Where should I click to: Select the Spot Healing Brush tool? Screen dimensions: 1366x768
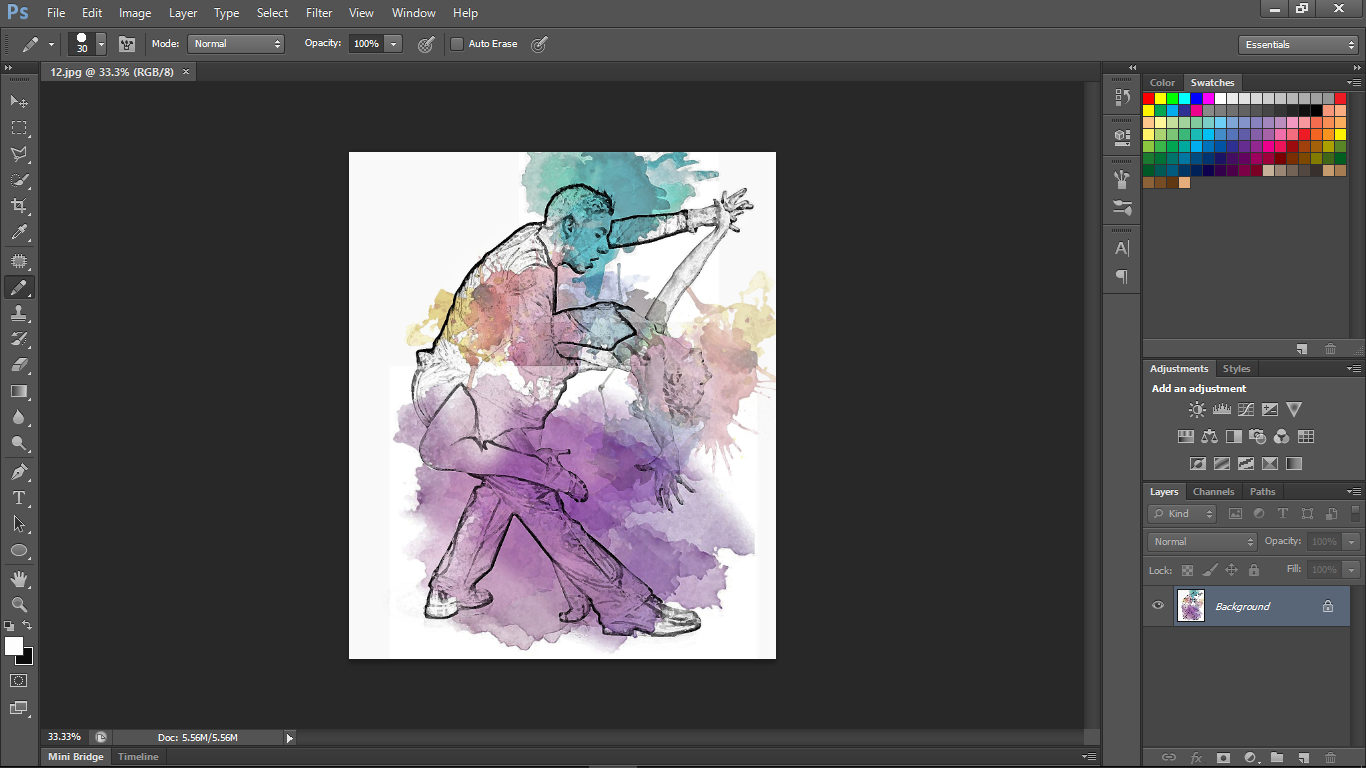click(19, 262)
